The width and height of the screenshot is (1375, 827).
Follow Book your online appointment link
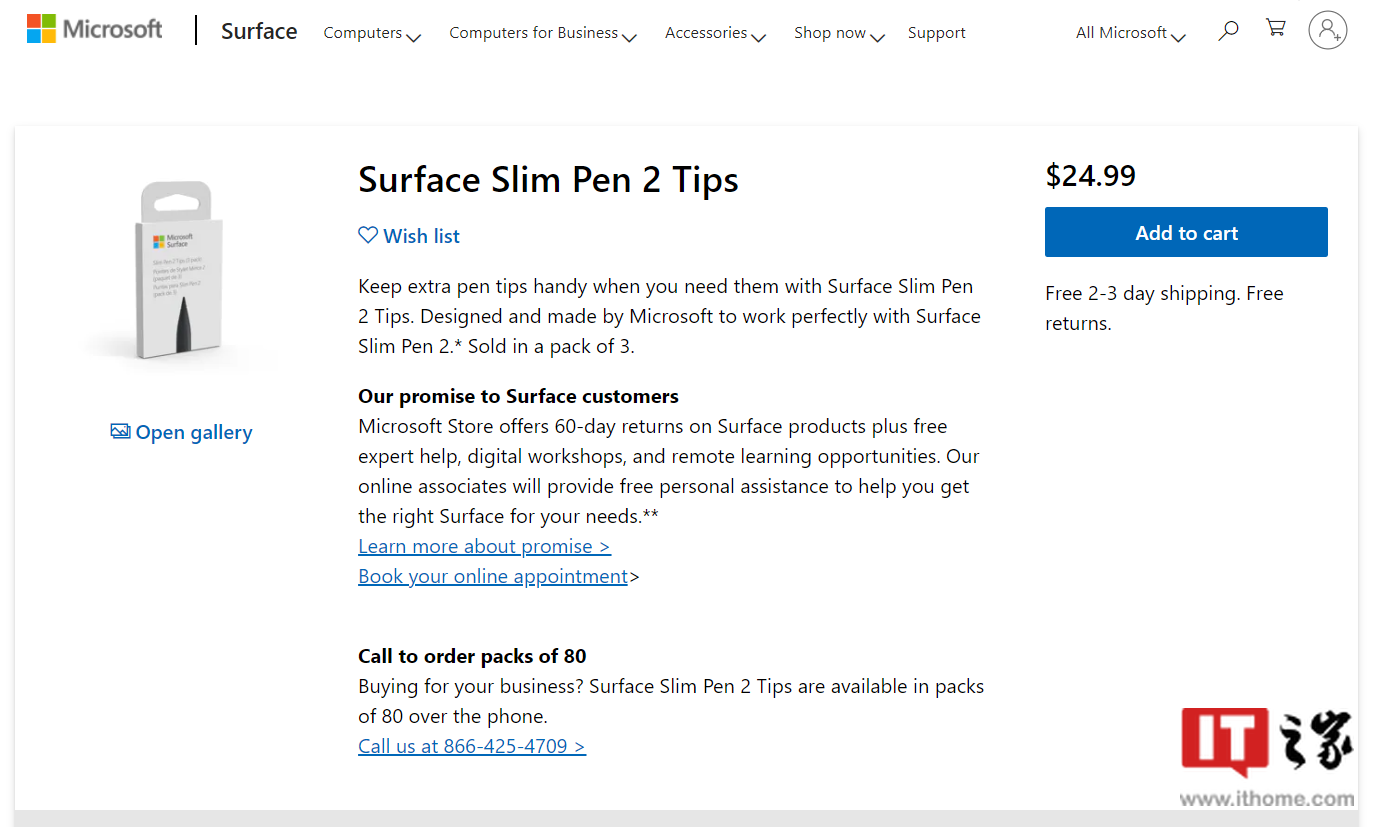(x=493, y=576)
